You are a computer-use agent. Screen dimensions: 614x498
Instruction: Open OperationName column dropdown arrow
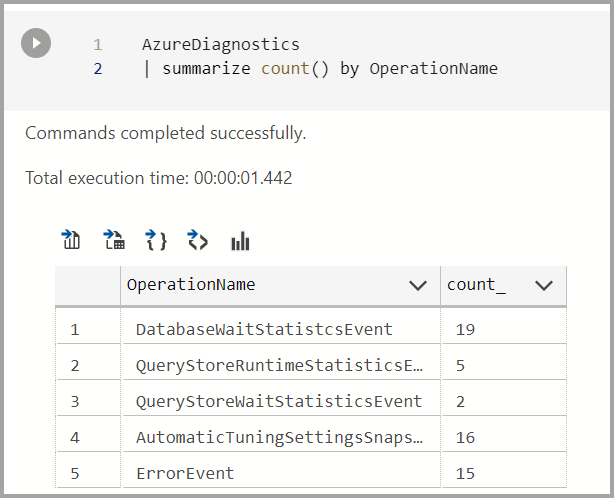[x=417, y=285]
